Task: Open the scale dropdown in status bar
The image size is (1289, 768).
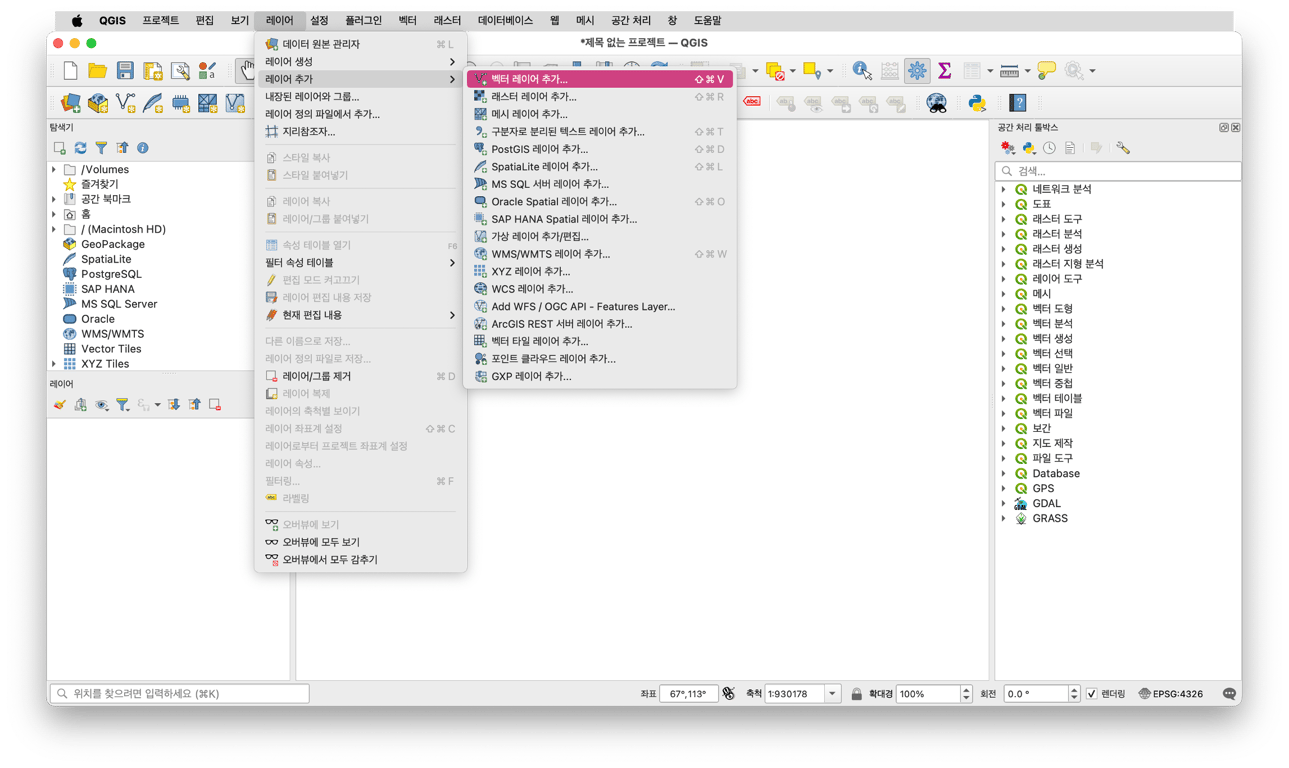Action: [831, 693]
